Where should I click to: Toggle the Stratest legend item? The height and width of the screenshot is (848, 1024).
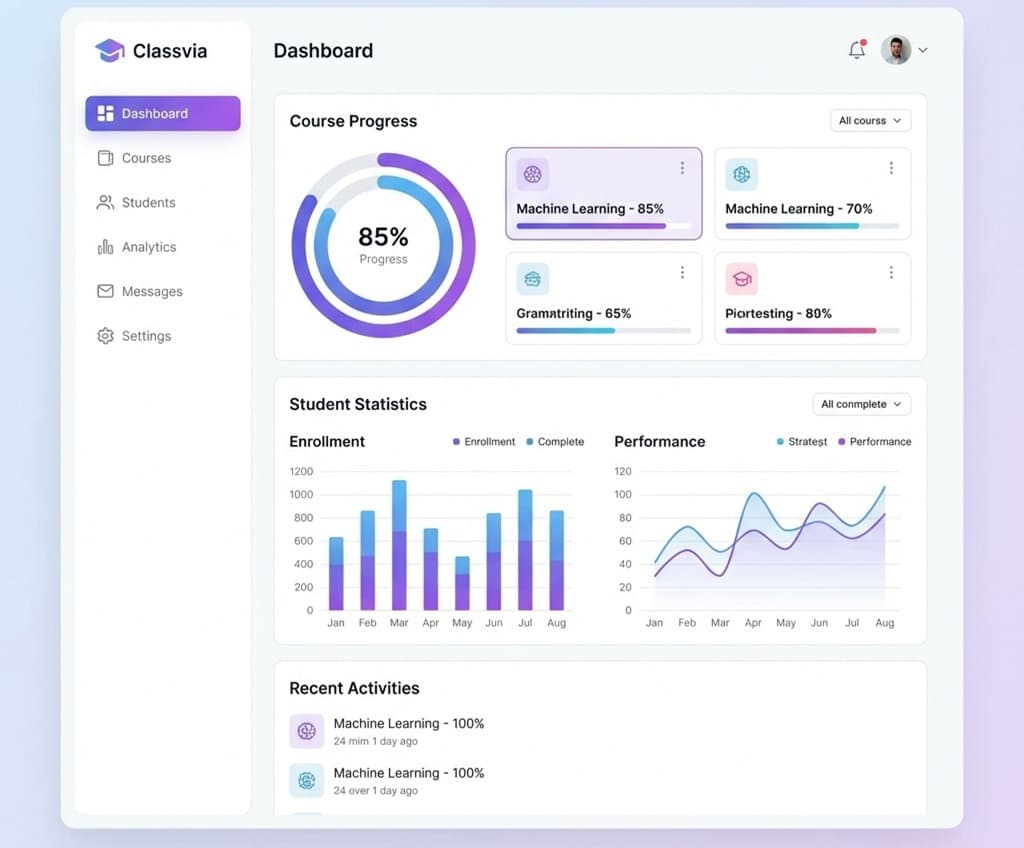801,442
